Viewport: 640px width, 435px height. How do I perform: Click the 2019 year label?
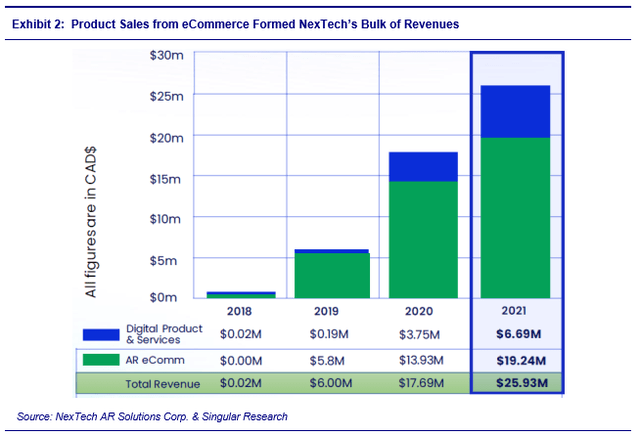(326, 311)
